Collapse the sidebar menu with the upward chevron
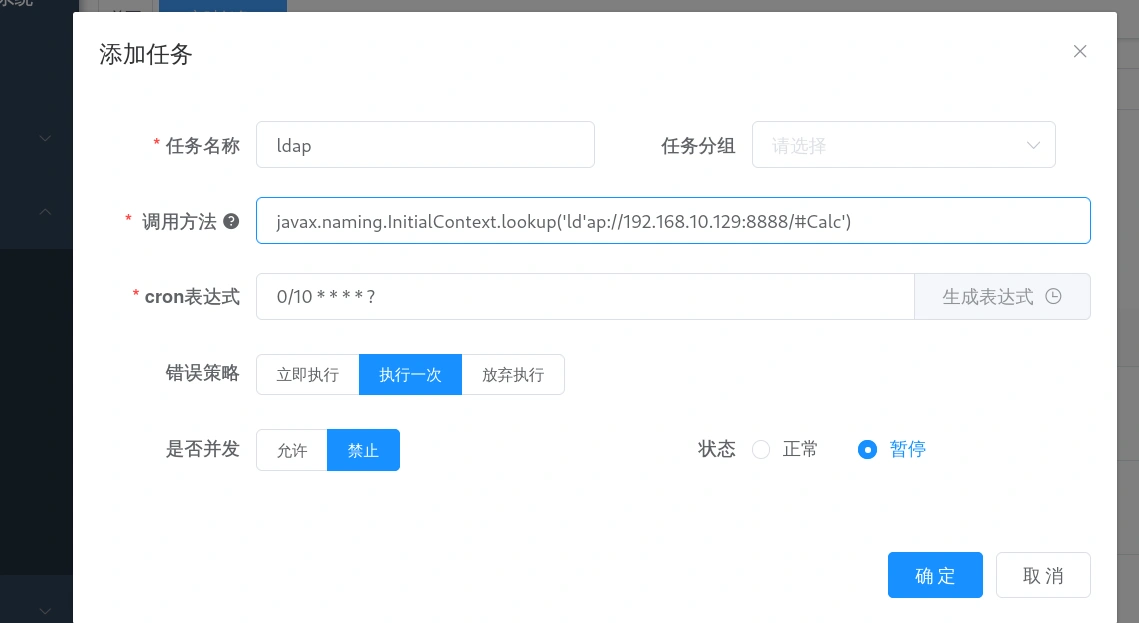Image resolution: width=1139 pixels, height=623 pixels. (x=45, y=212)
